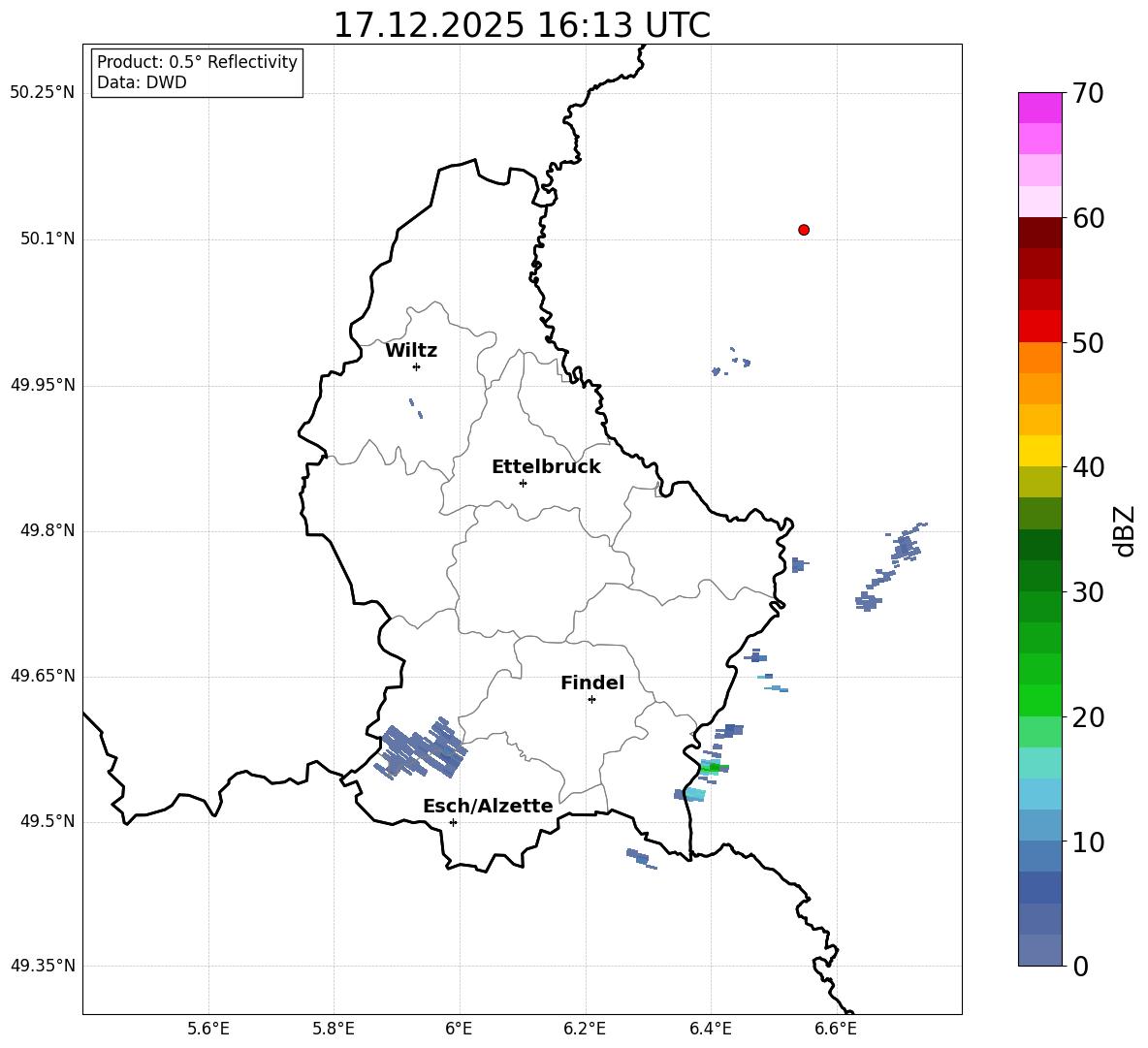Image resolution: width=1148 pixels, height=1048 pixels.
Task: Click the bright red colorbar segment near 50
Action: click(1039, 326)
